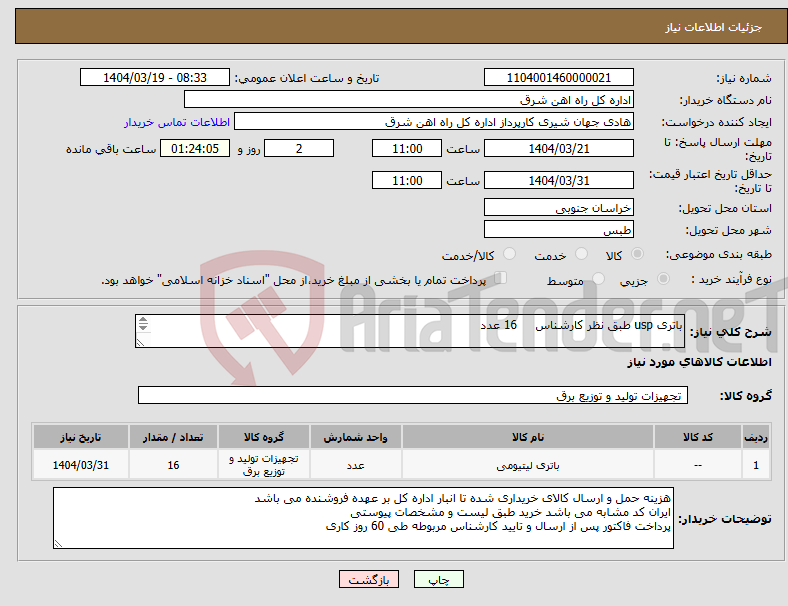
Task: Click the announcement date 1404/03/19 - 08:33 field
Action: pyautogui.click(x=155, y=78)
